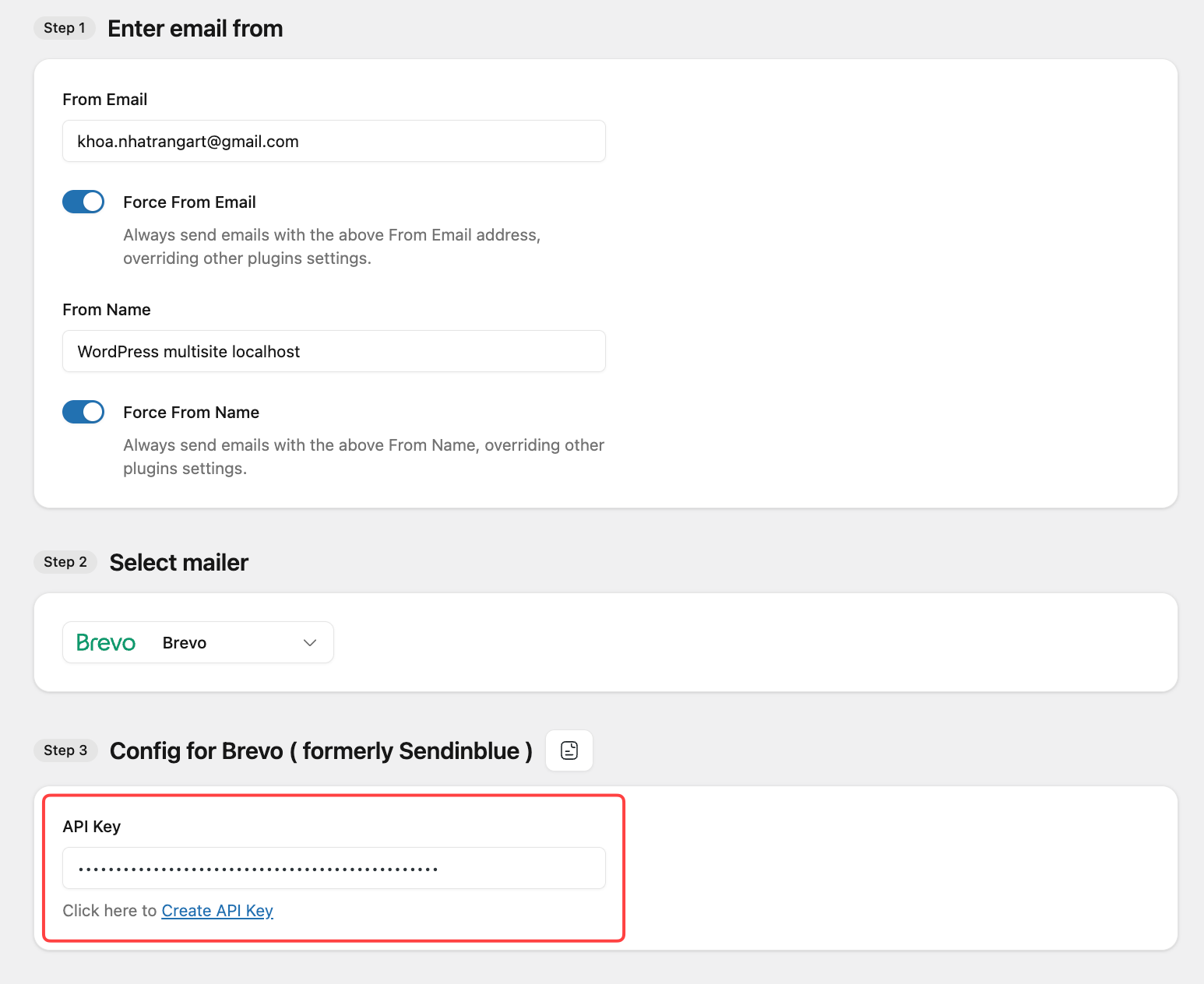Disable the Force From Email toggle
This screenshot has width=1204, height=984.
tap(83, 202)
